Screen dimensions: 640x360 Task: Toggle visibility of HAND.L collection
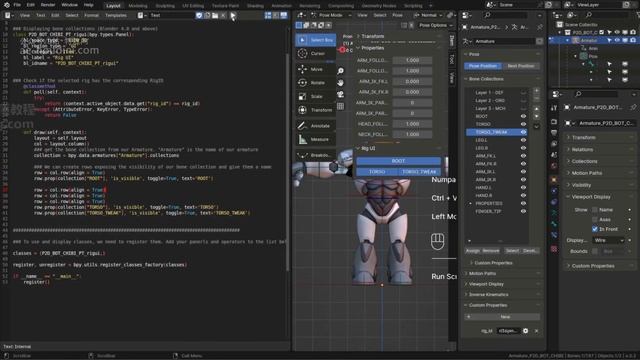[523, 188]
